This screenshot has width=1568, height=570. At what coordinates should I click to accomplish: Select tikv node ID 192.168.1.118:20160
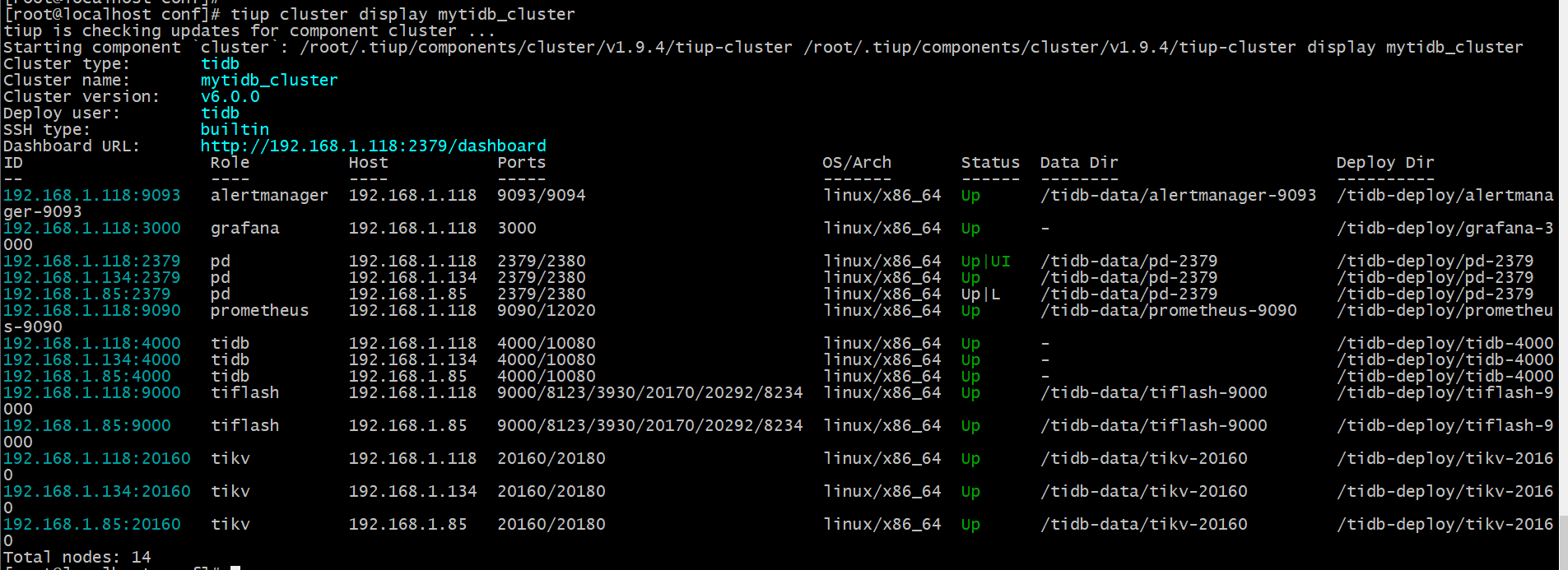(x=96, y=458)
